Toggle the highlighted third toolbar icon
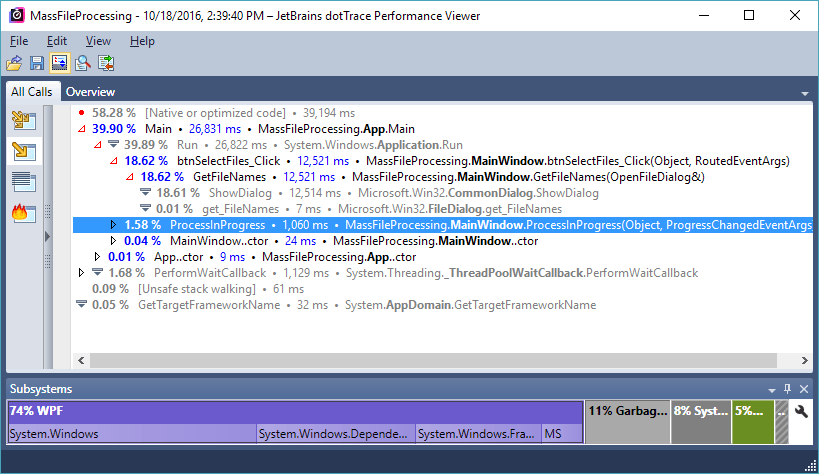Screen dimensions: 819x474 click(60, 63)
